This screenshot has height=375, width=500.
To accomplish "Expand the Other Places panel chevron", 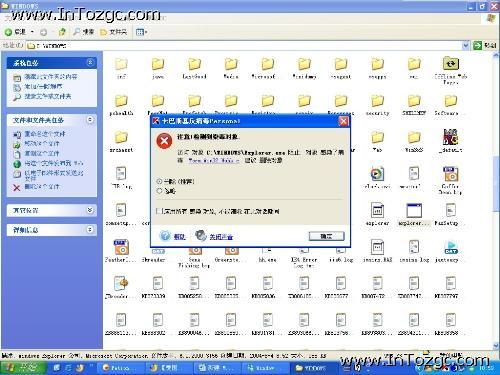I will [x=90, y=210].
